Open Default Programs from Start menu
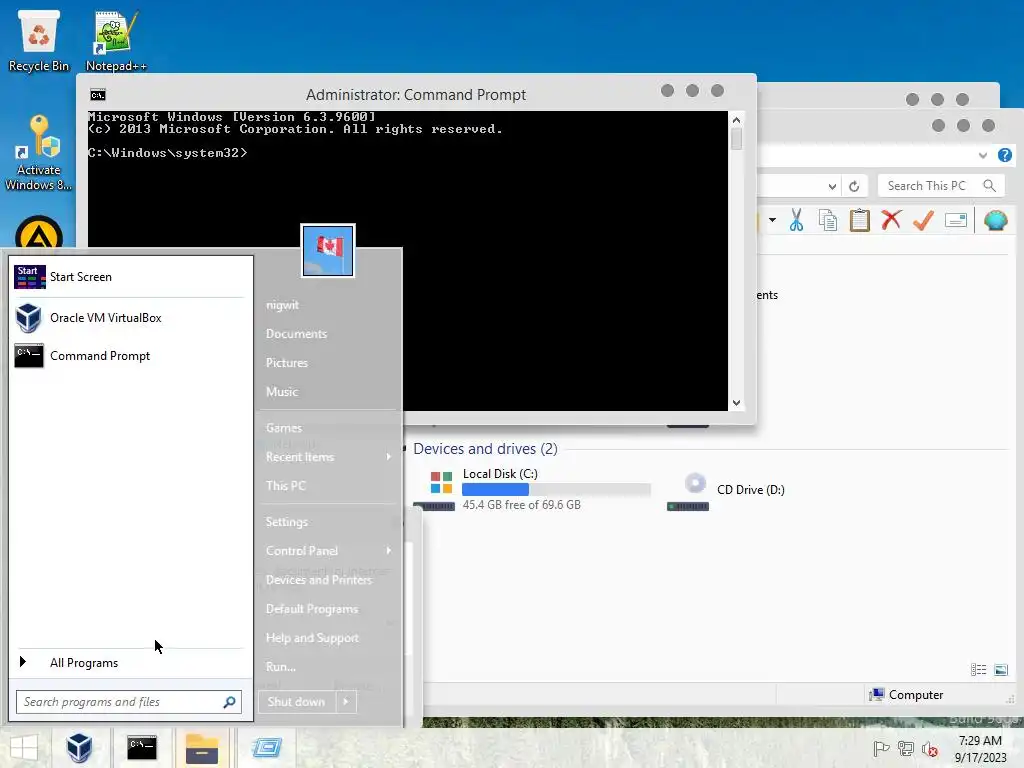 point(312,609)
